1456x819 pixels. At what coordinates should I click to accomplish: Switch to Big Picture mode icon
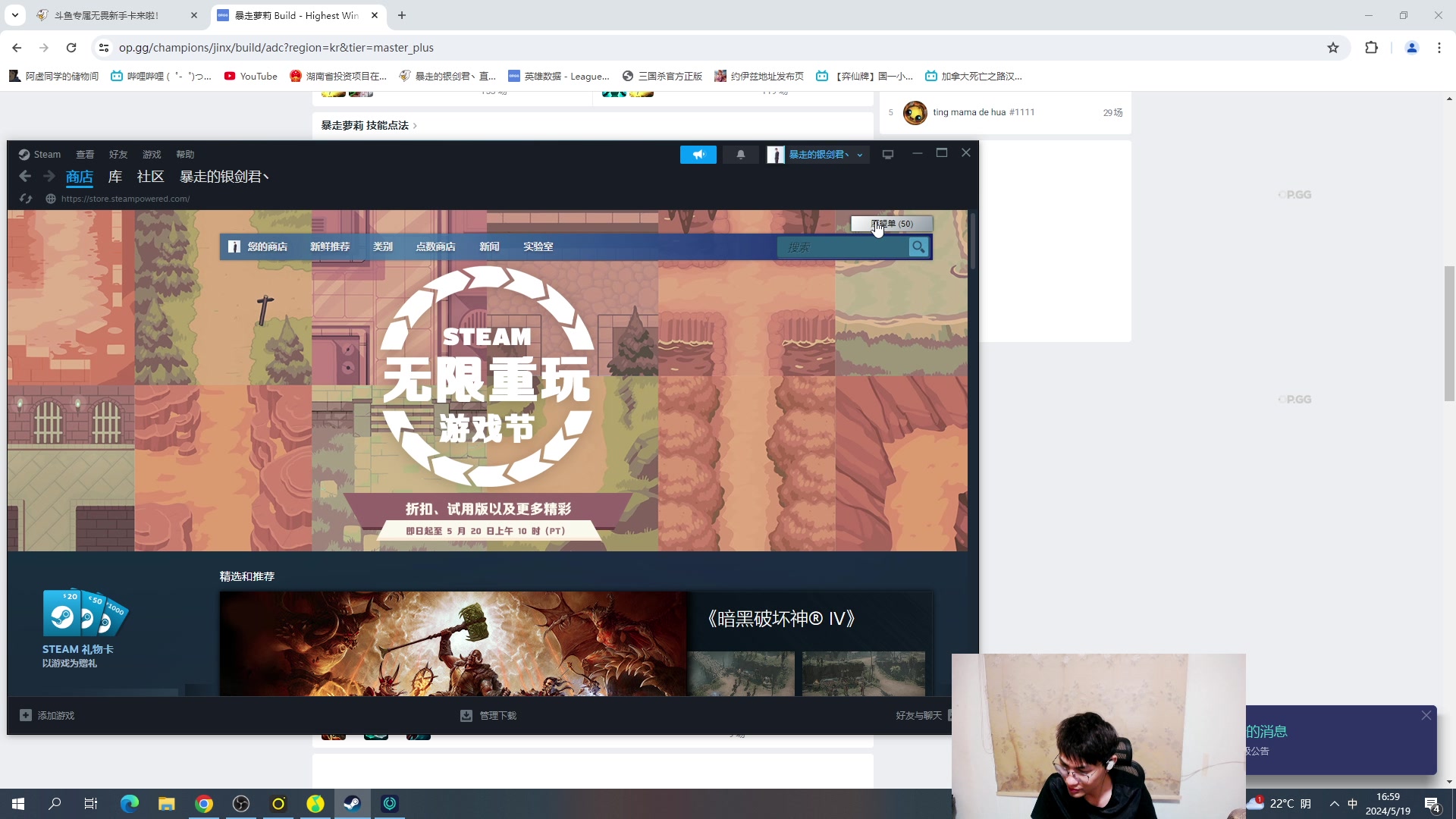888,155
